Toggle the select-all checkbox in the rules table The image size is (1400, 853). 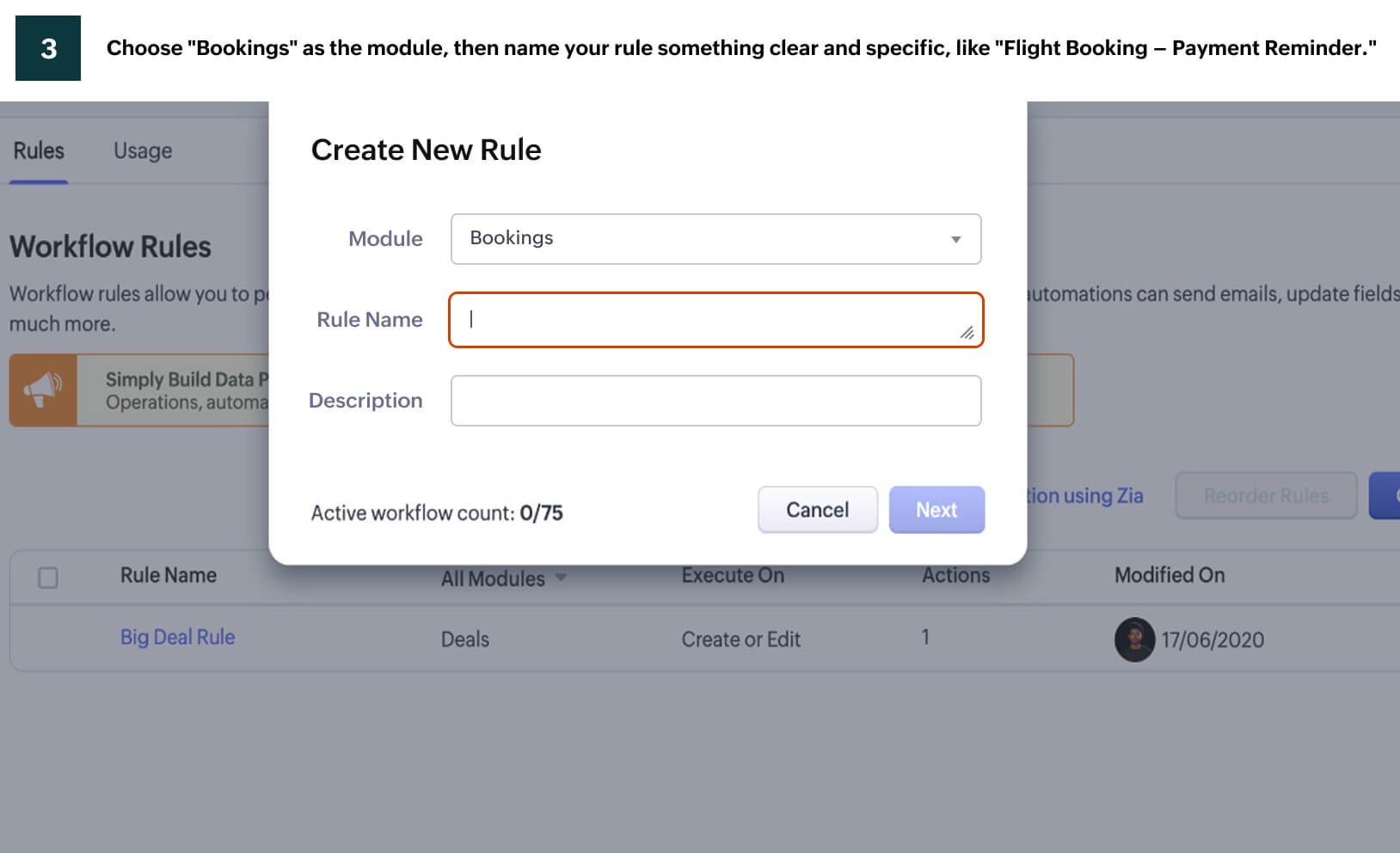(x=48, y=577)
